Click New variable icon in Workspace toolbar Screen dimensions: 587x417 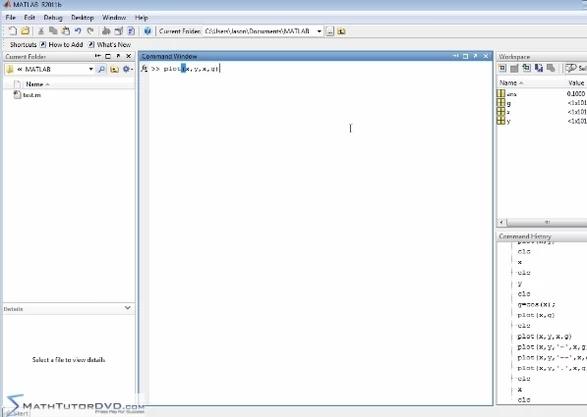(x=502, y=68)
